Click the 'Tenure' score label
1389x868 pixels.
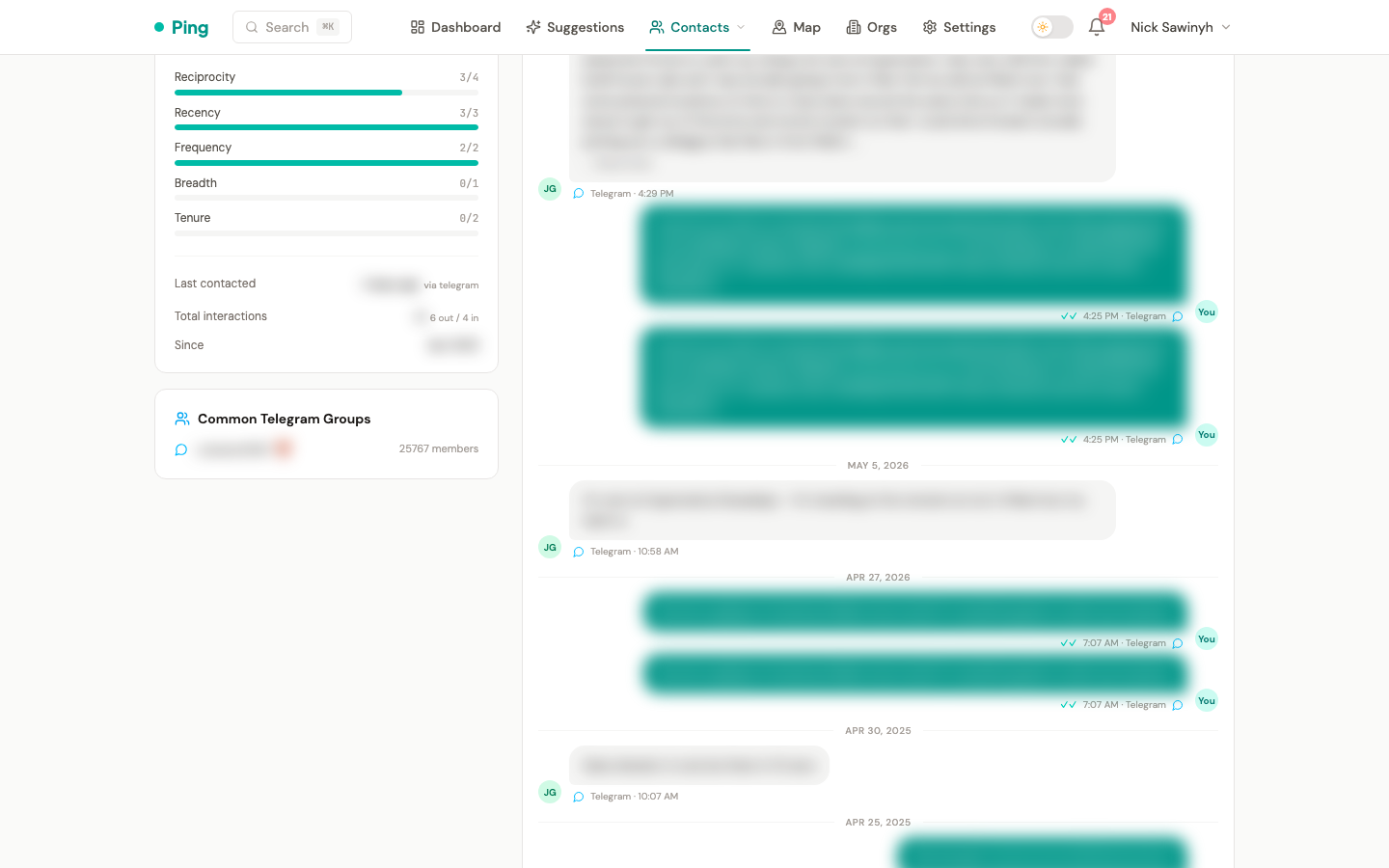(x=193, y=218)
